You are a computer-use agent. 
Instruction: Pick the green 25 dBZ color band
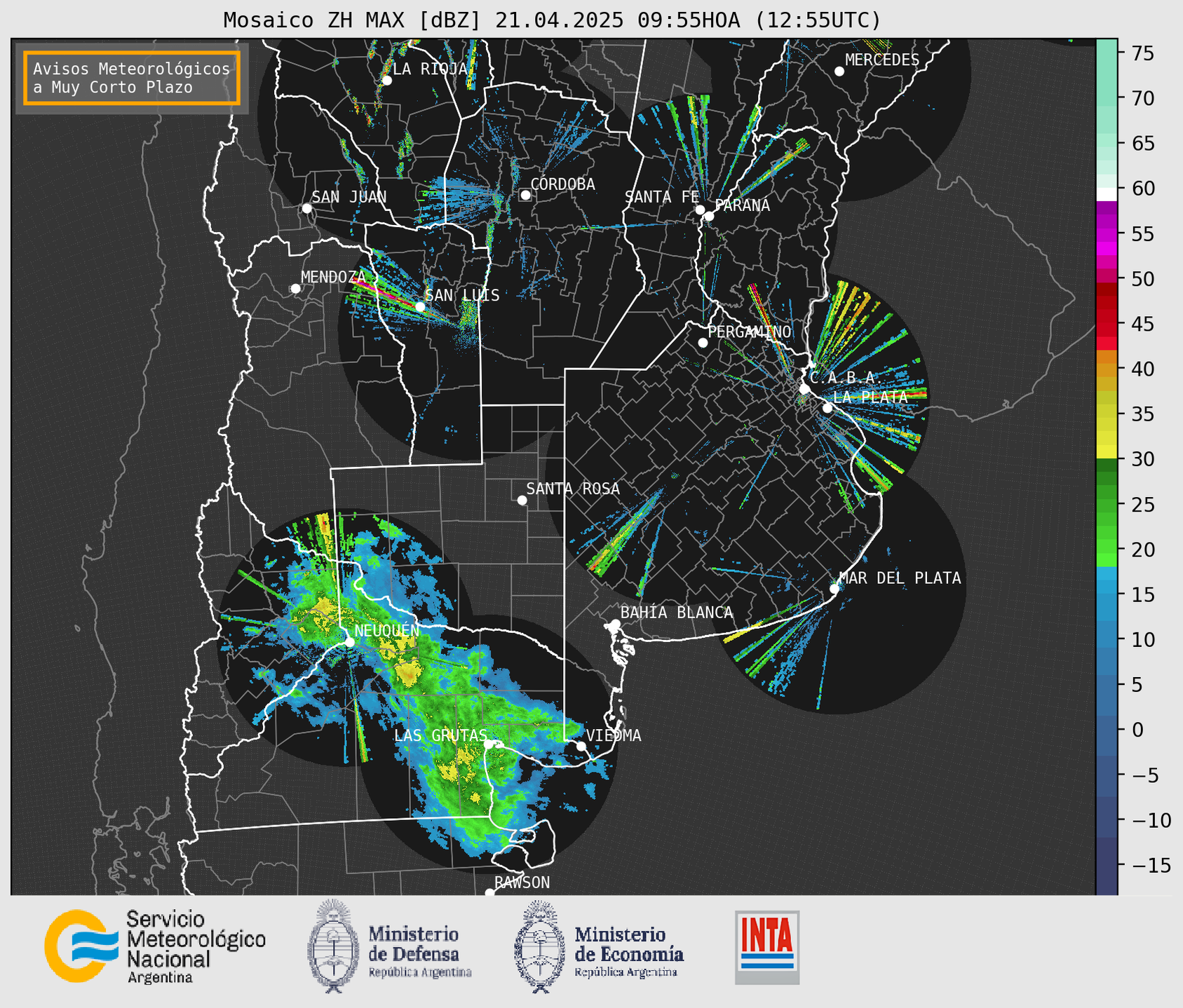coord(1107,505)
